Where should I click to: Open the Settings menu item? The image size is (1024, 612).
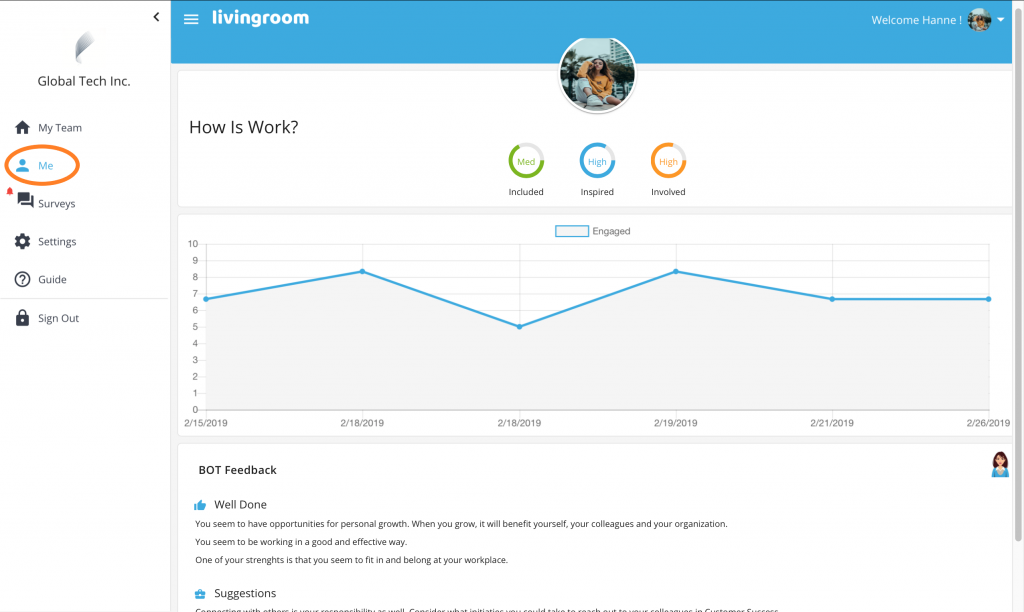tap(57, 241)
